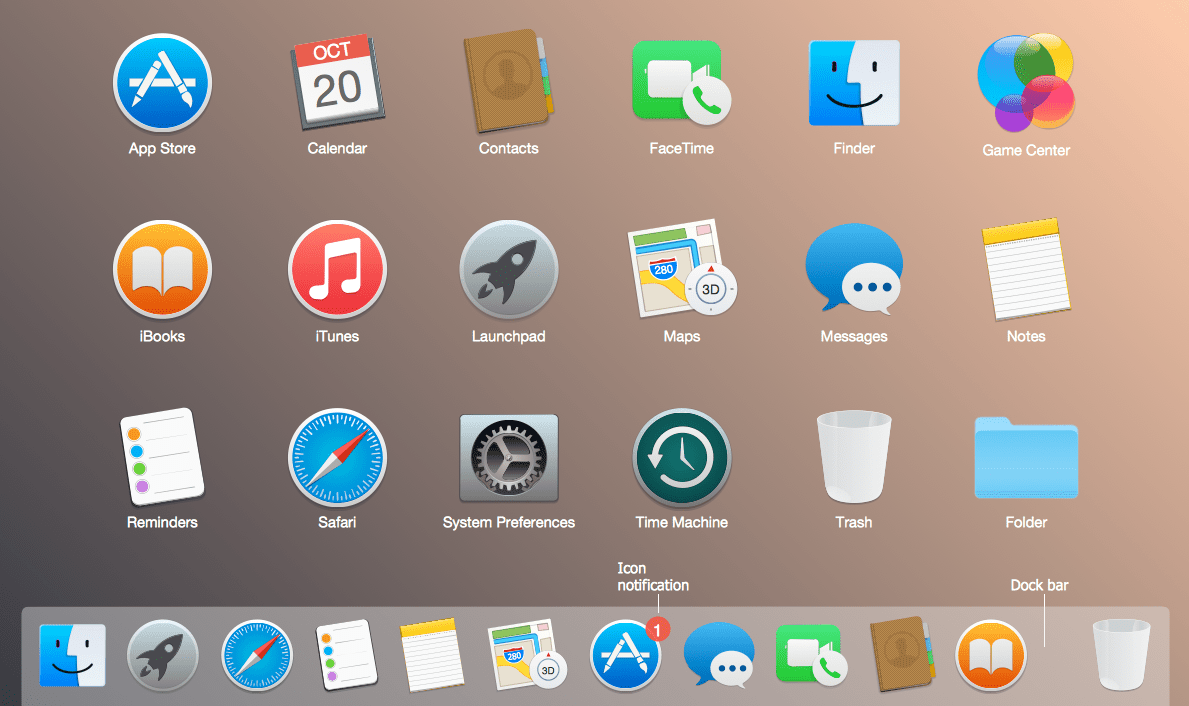
Task: Launch Time Machine backup
Action: coord(681,457)
